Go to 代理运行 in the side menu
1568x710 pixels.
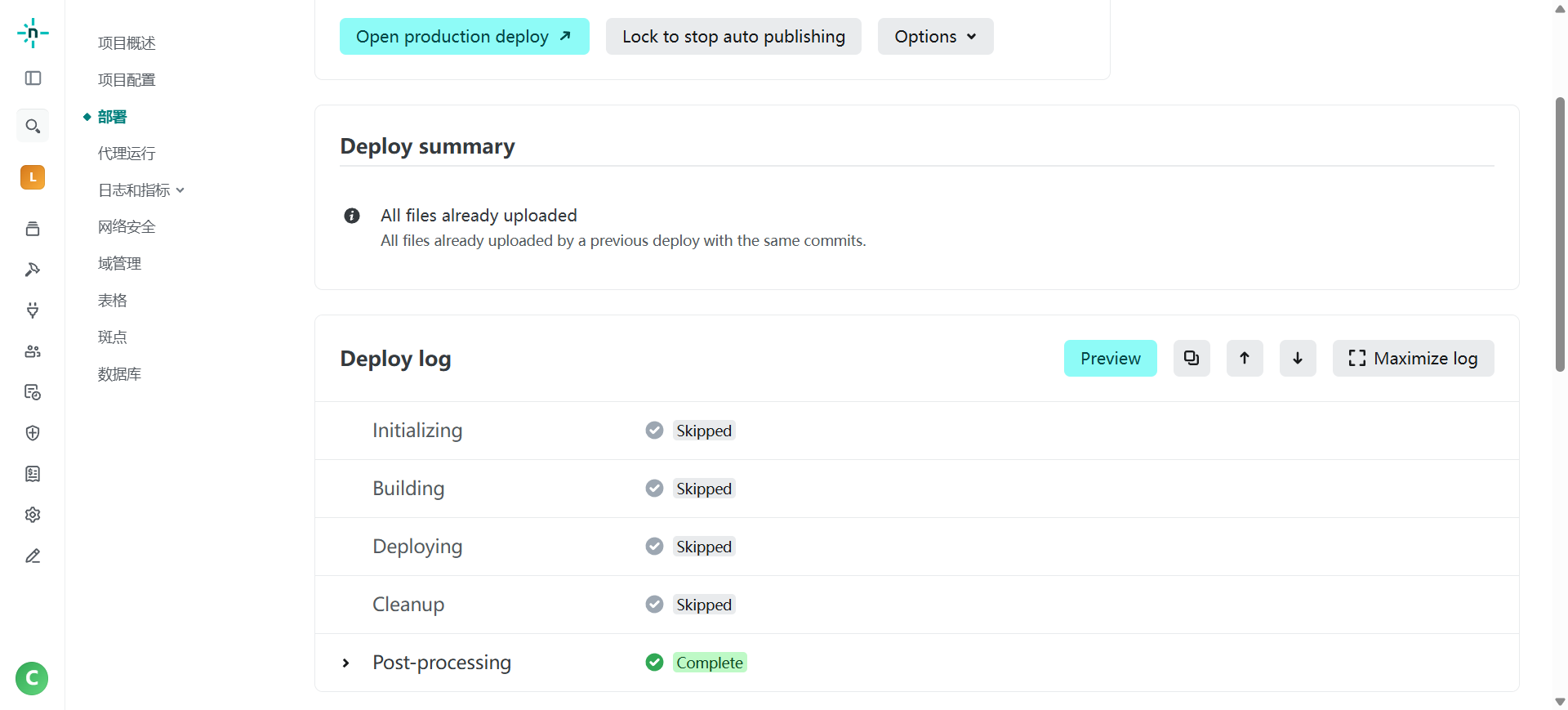[x=127, y=154]
